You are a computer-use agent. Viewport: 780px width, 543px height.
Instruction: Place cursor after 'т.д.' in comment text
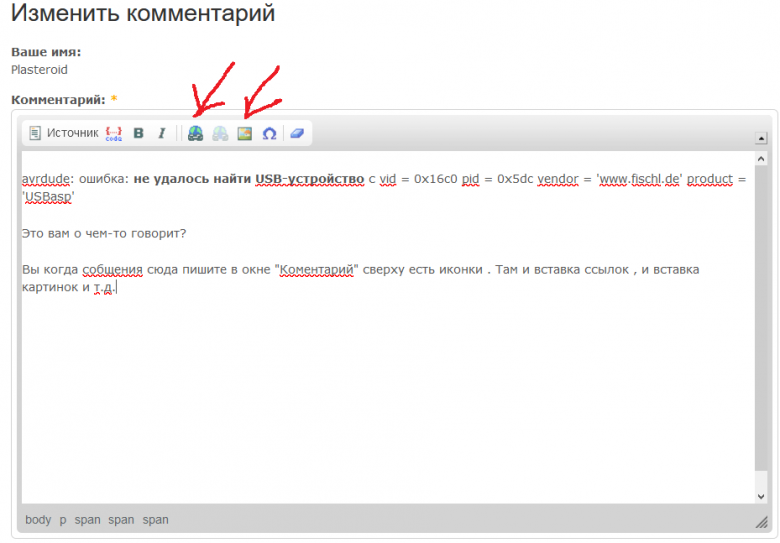click(118, 289)
